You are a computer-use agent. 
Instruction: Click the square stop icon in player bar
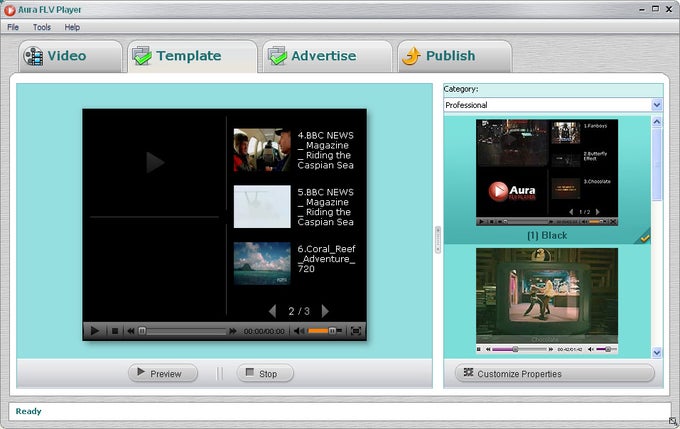(x=115, y=331)
